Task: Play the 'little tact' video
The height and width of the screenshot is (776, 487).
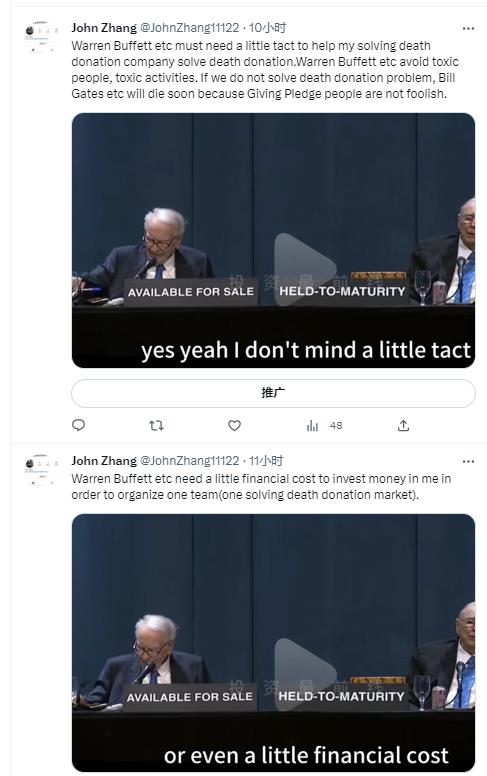Action: (x=305, y=270)
